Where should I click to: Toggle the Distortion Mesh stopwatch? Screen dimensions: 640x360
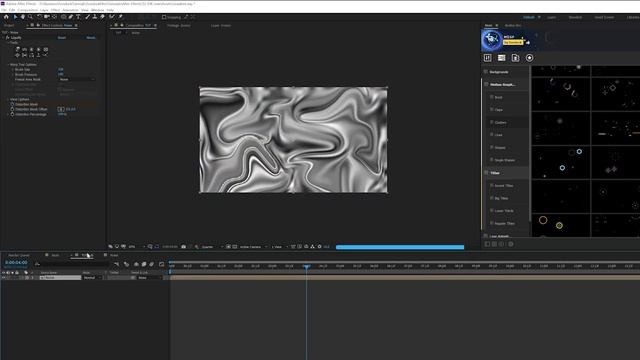(12, 104)
